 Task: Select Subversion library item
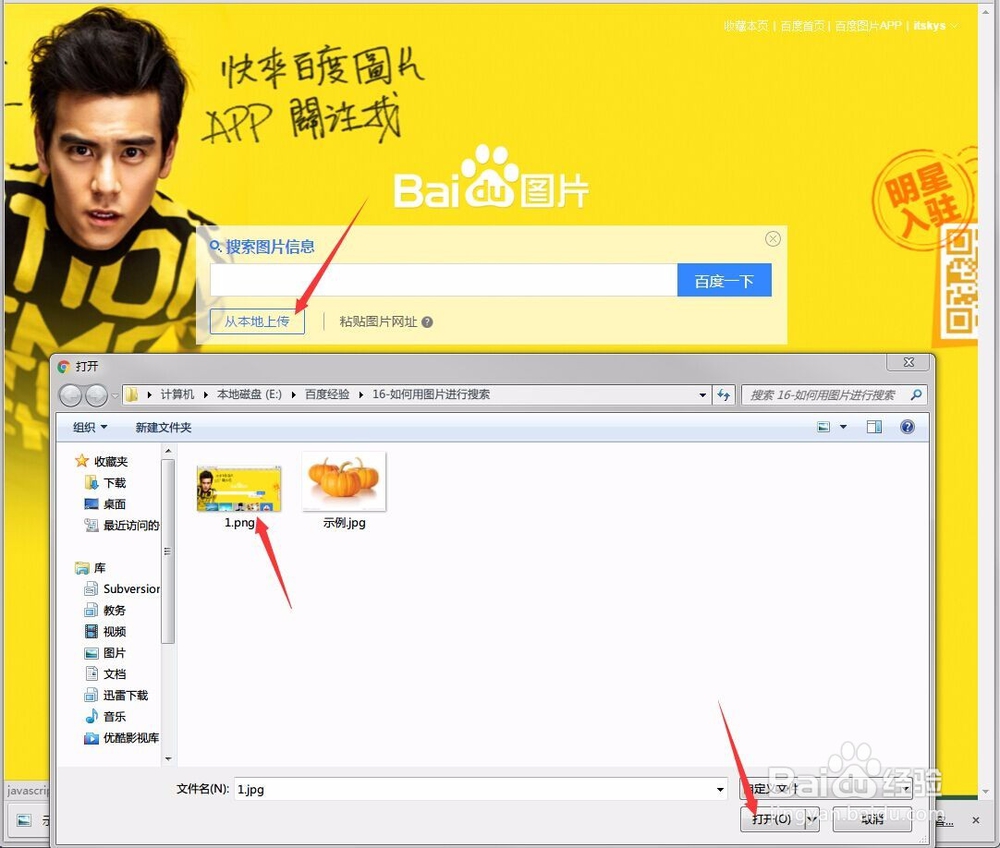[x=122, y=588]
